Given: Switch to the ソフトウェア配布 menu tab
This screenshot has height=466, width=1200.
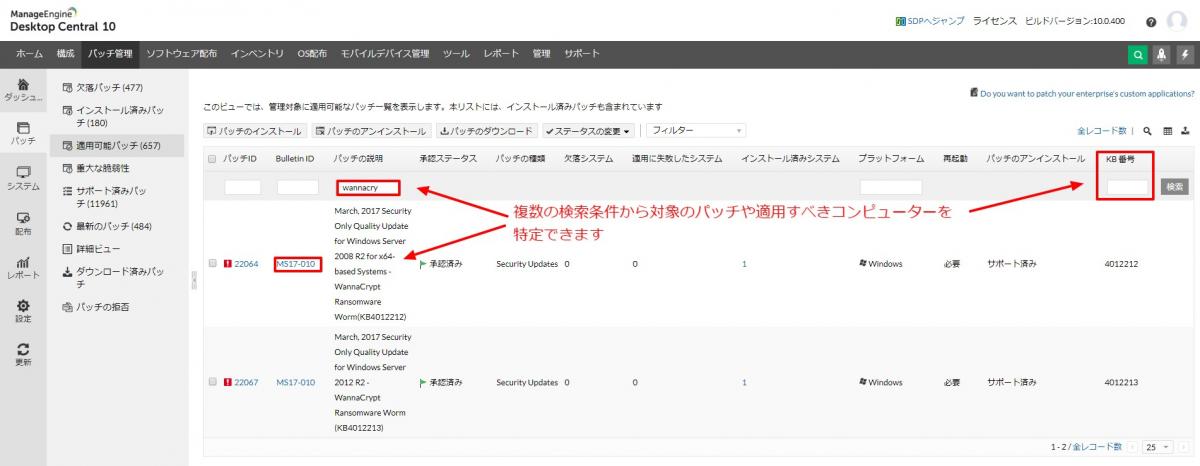Looking at the screenshot, I should 181,53.
